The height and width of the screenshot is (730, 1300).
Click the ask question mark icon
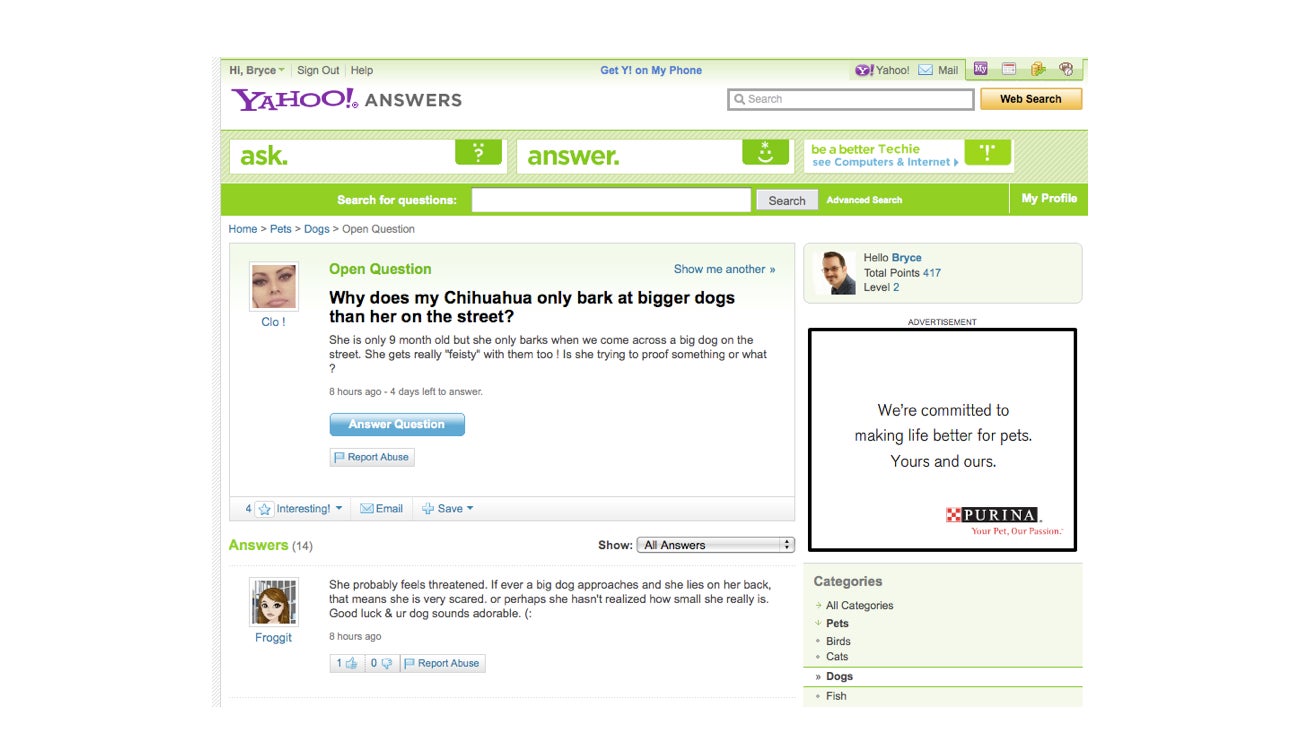[x=478, y=153]
